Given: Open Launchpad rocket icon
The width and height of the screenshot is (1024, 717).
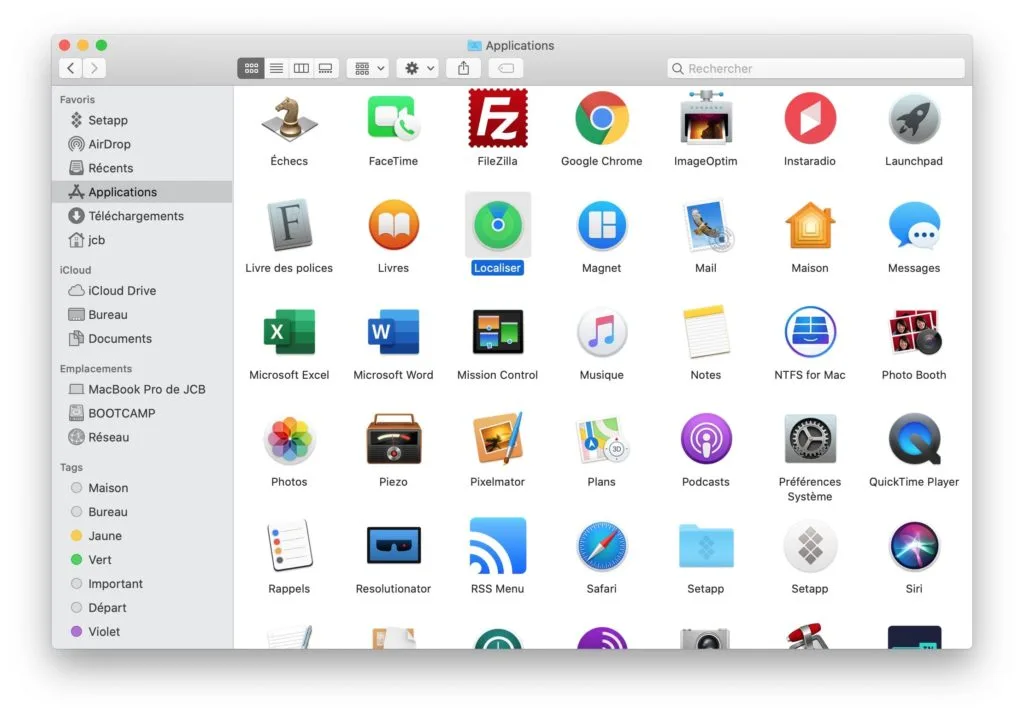Looking at the screenshot, I should [x=914, y=120].
